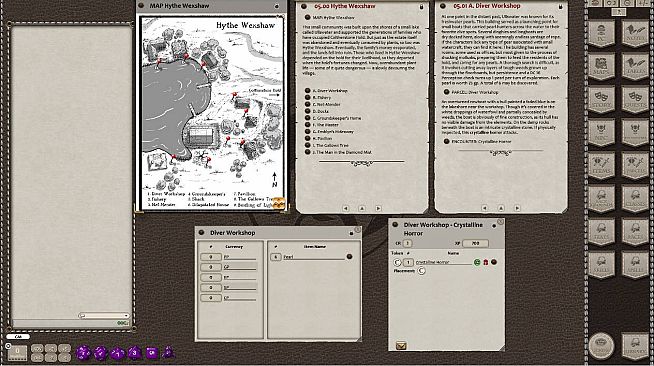Open the NPC sidebar button
654x366 pixels.
pos(601,133)
